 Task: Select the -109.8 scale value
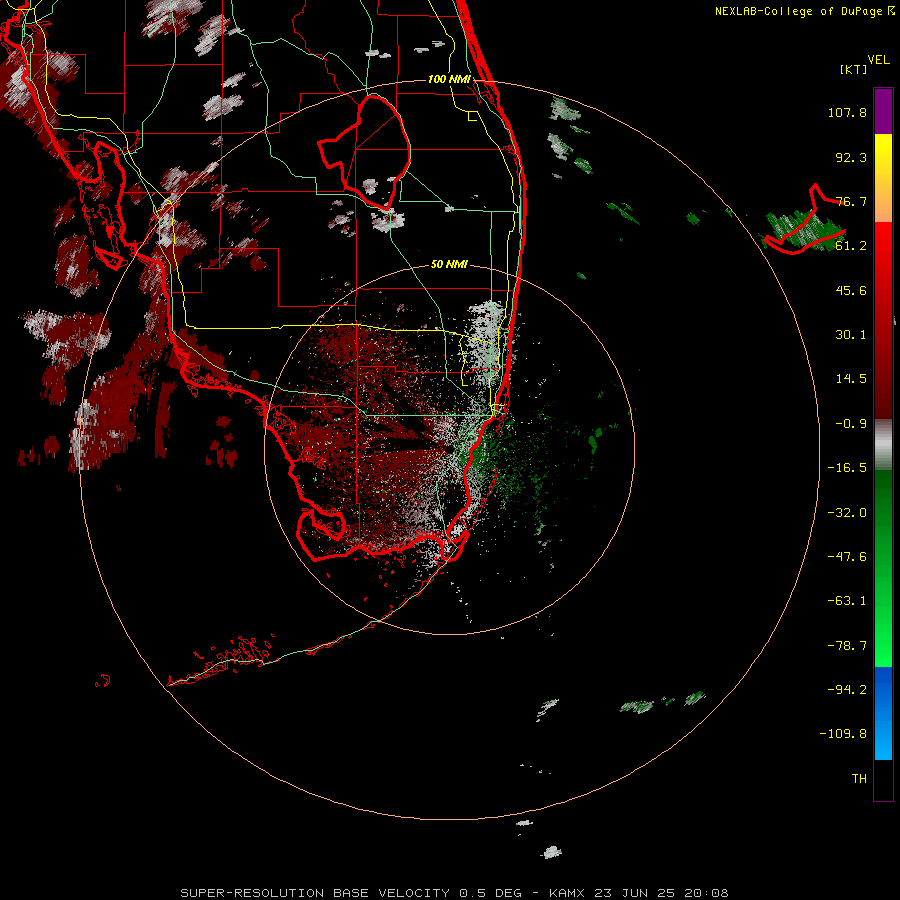click(843, 734)
